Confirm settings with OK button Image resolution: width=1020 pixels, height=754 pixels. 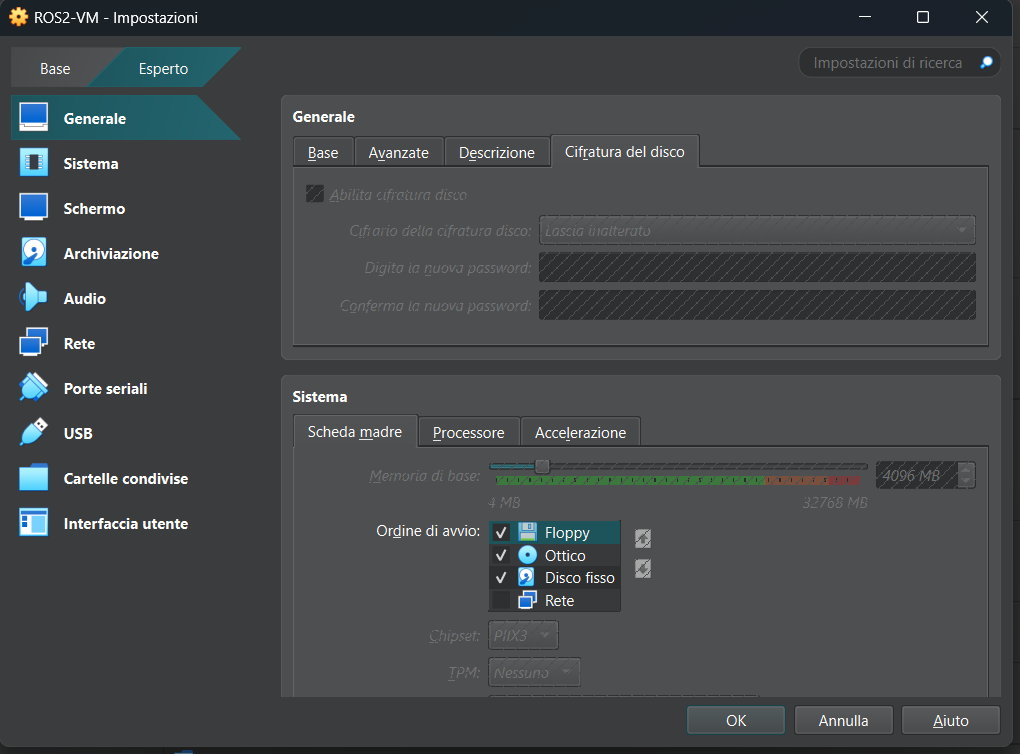coord(736,720)
